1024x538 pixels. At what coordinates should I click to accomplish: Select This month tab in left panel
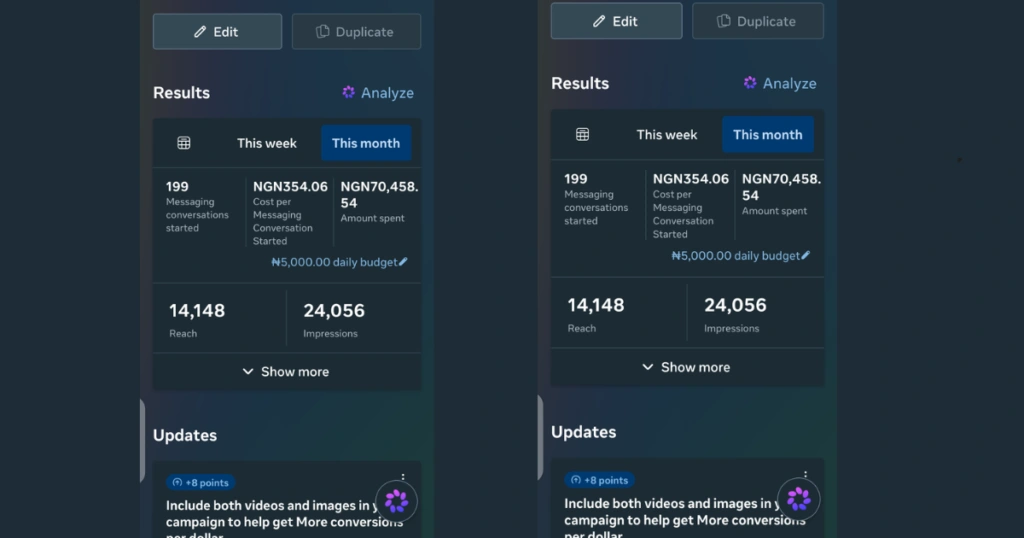click(366, 143)
